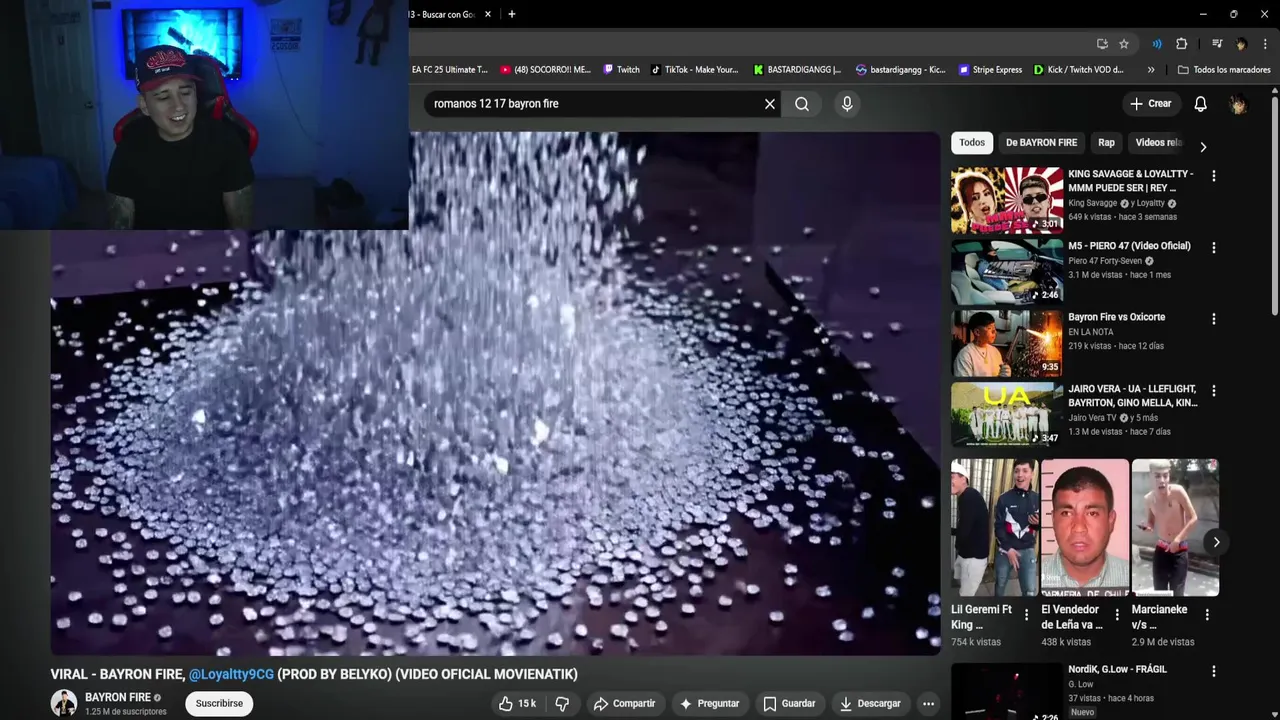Select the Rap filter chip
Screen dimensions: 1280x720
click(x=1106, y=142)
